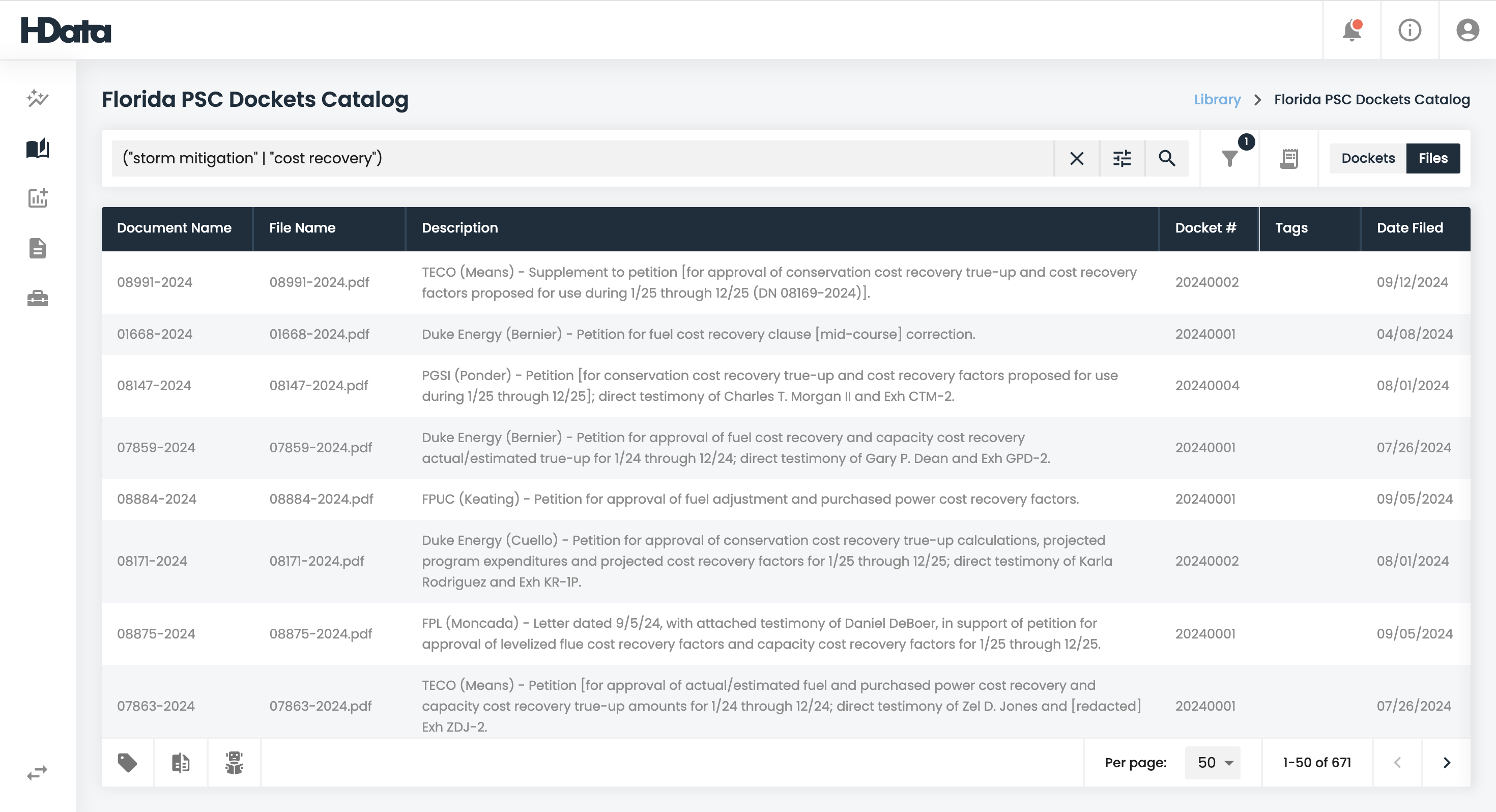Open the document comparison icon at the bottom

coord(180,763)
